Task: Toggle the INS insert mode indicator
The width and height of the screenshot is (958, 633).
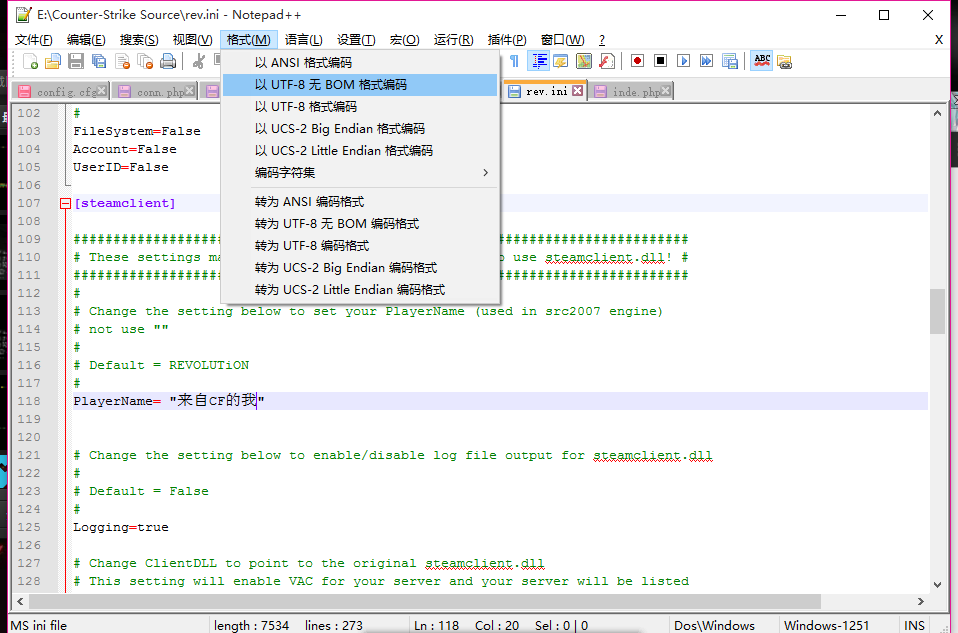Action: coord(914,625)
